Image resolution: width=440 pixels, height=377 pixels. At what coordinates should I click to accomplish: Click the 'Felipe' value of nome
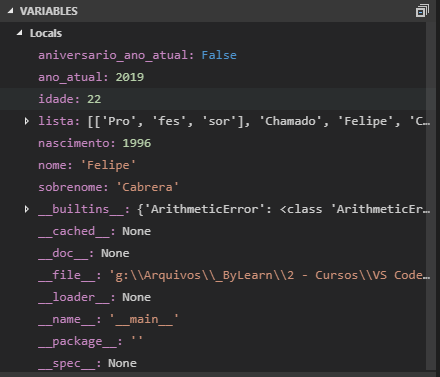[108, 165]
